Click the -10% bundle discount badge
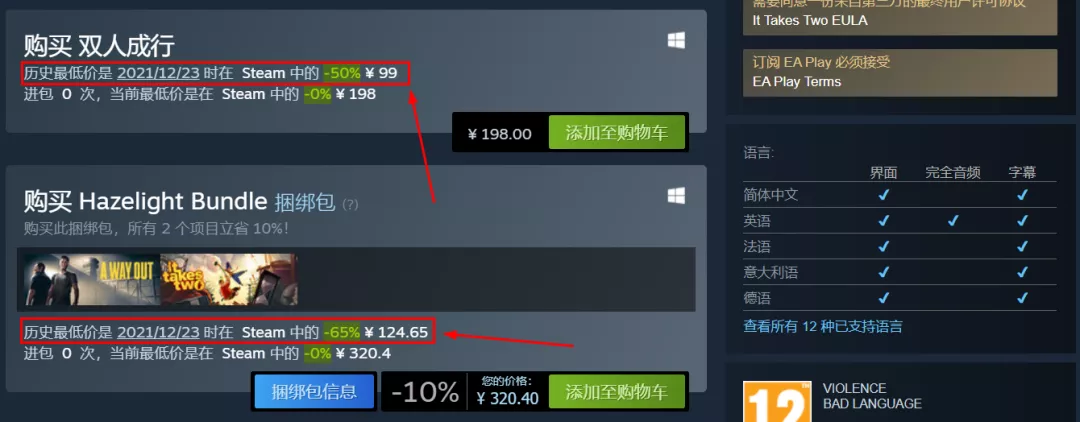This screenshot has width=1080, height=422. [x=425, y=392]
